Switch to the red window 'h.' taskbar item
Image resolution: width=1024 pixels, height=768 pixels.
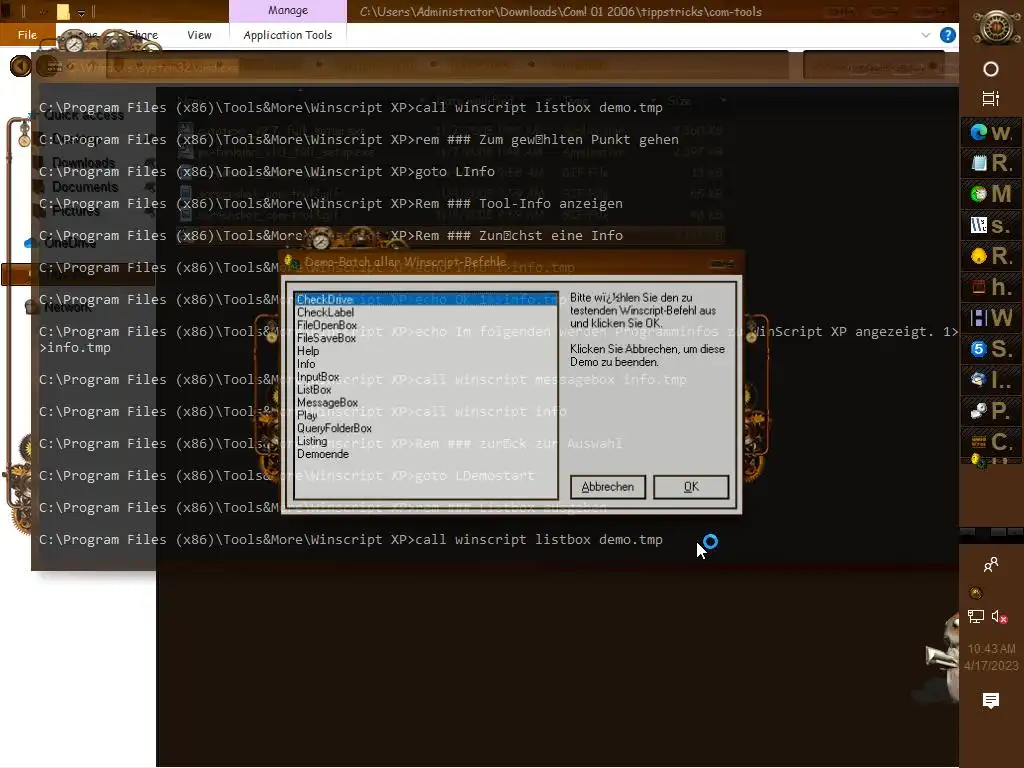[x=991, y=287]
